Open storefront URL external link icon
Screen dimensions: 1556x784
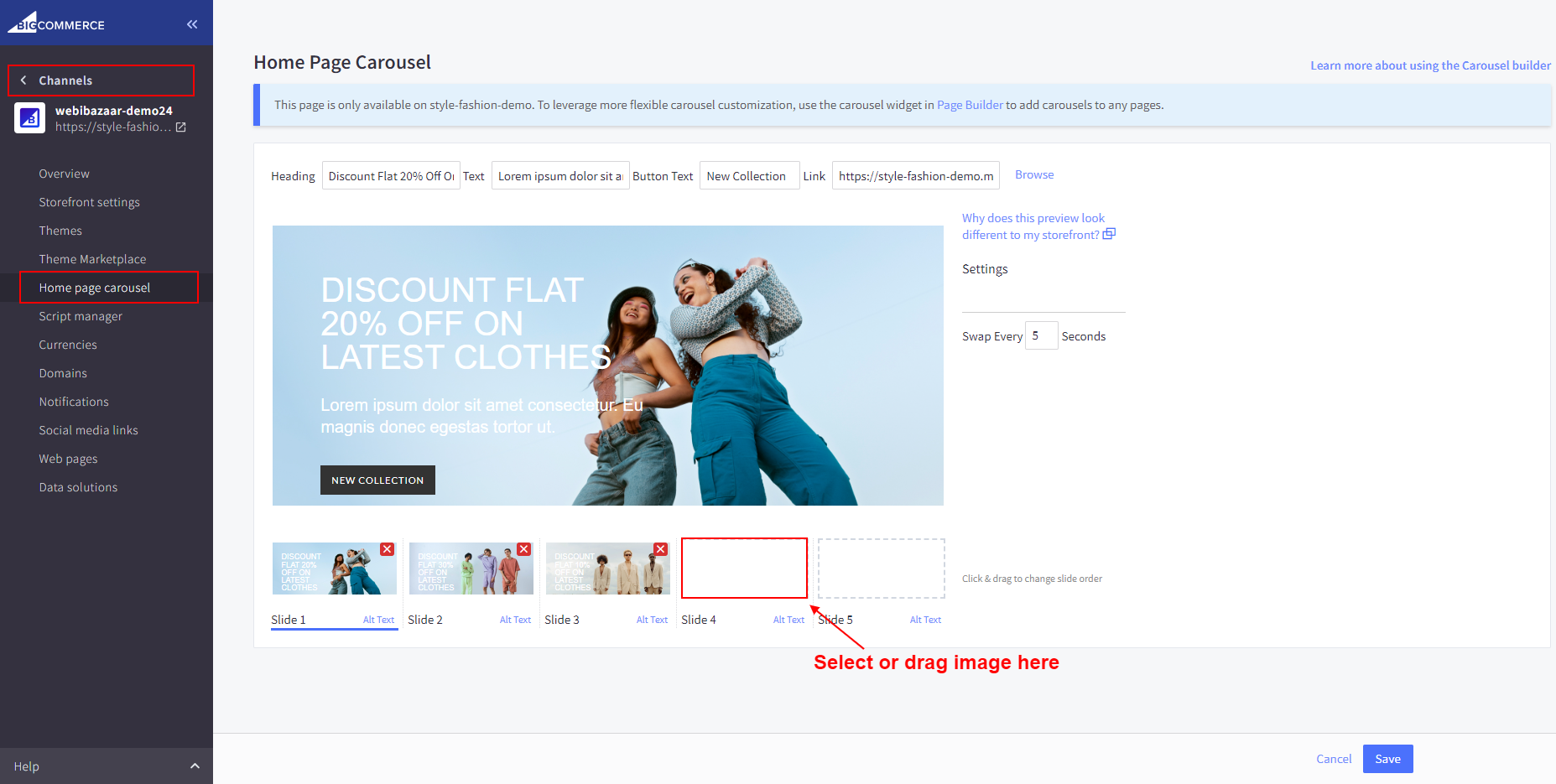click(x=180, y=127)
